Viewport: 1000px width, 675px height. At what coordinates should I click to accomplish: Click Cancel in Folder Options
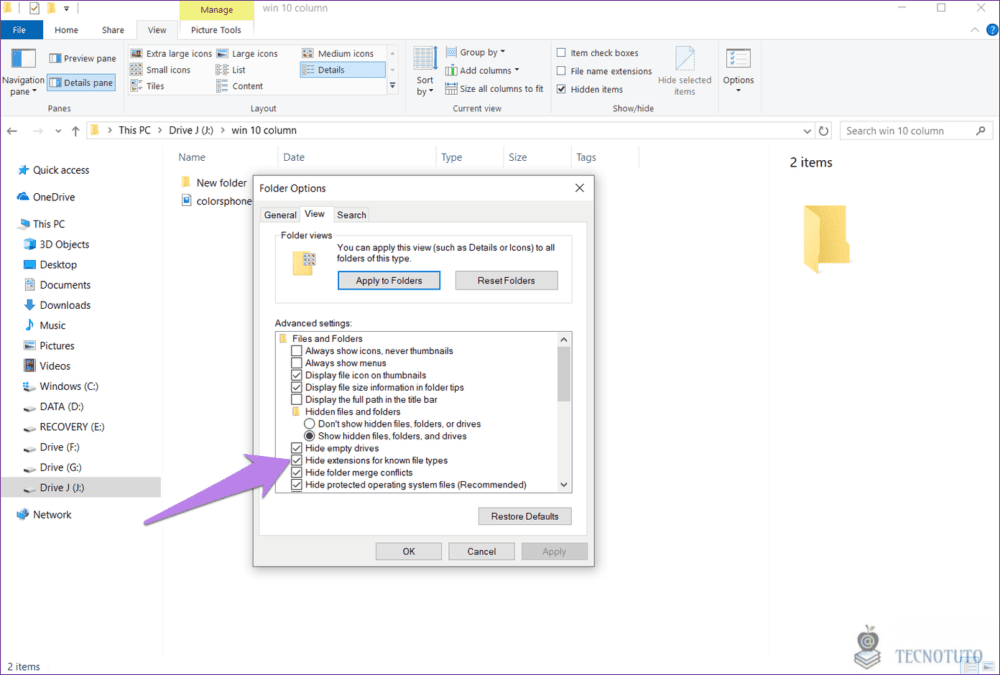coord(482,551)
